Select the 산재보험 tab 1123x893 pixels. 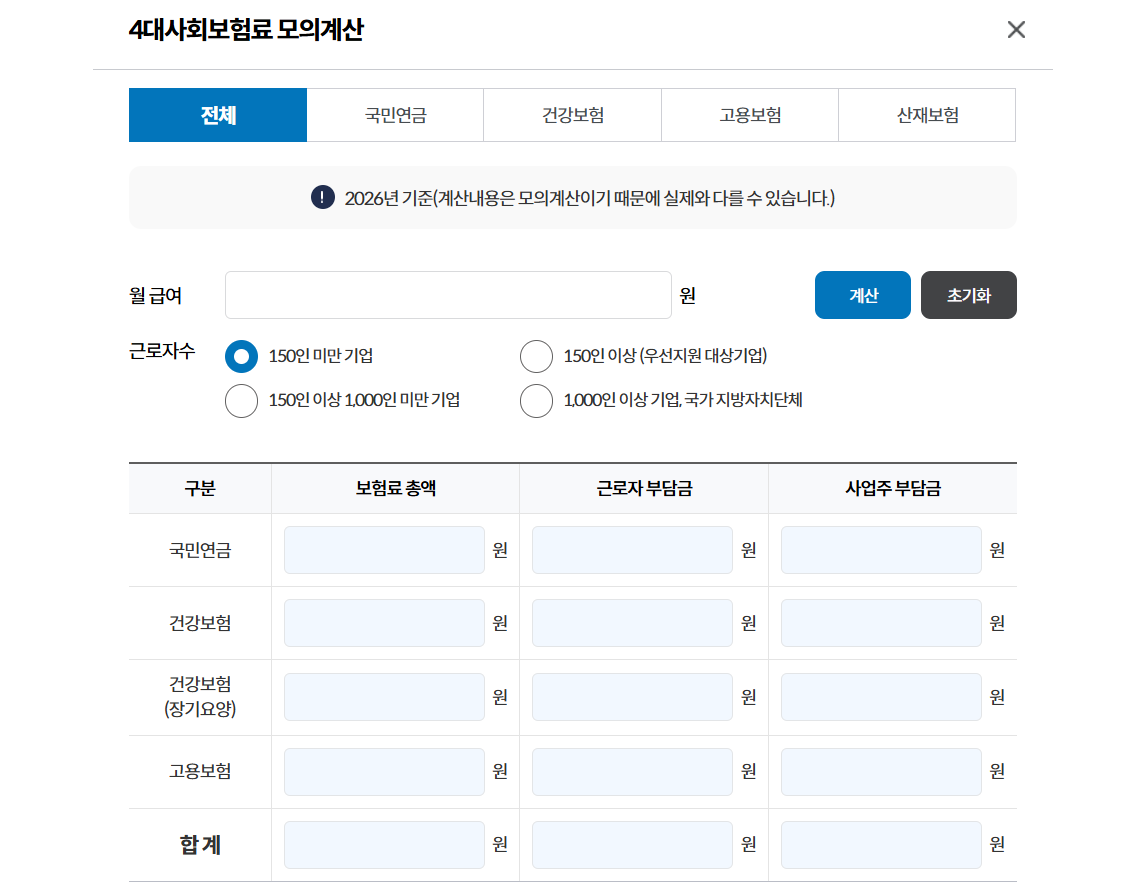pos(926,114)
